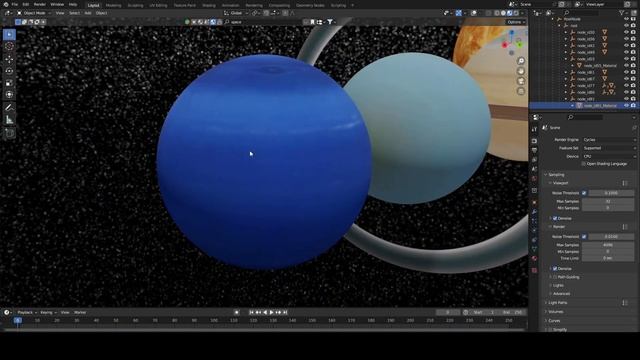Open the Render menu
The image size is (640, 360).
coord(40,4)
